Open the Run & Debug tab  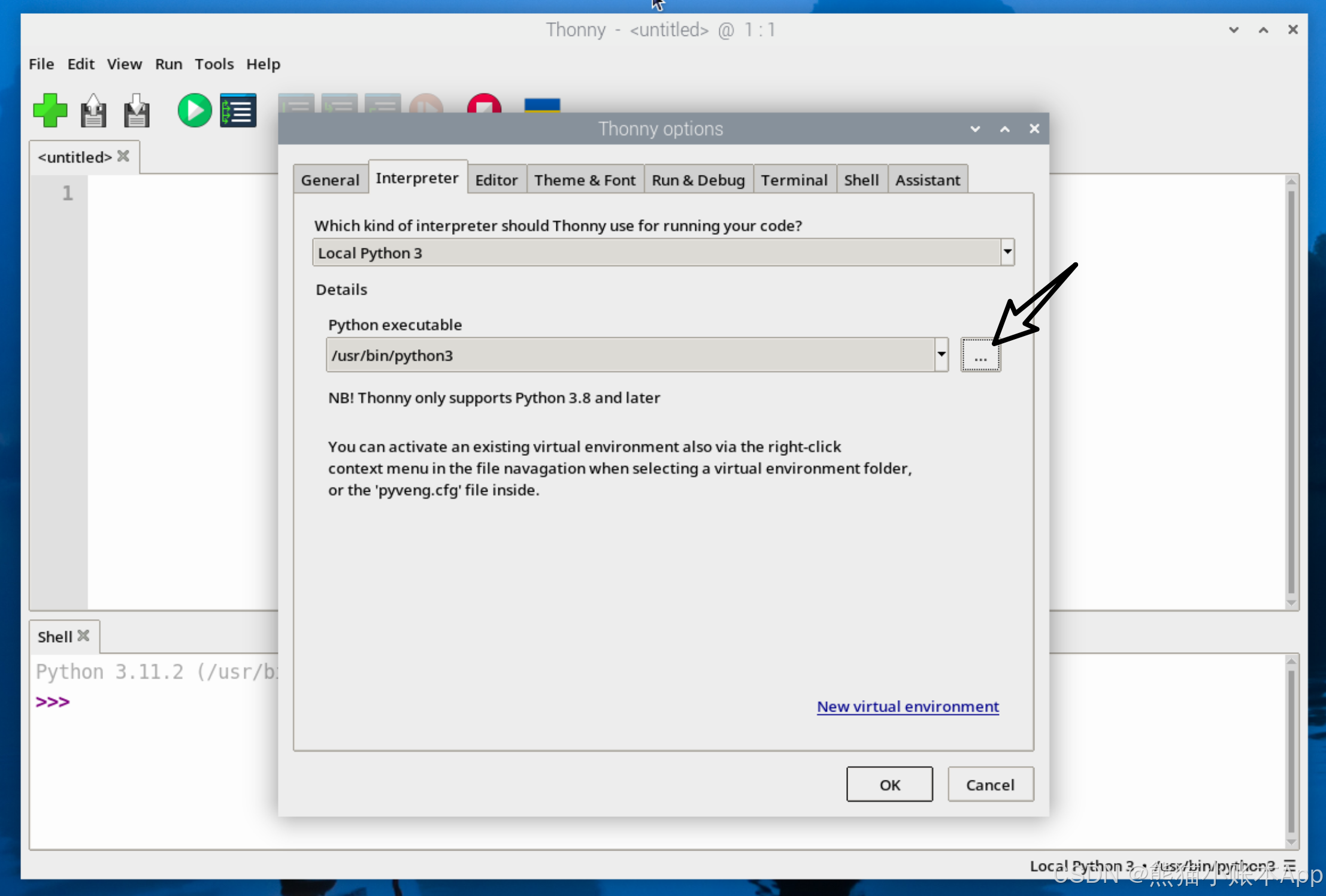click(x=698, y=180)
